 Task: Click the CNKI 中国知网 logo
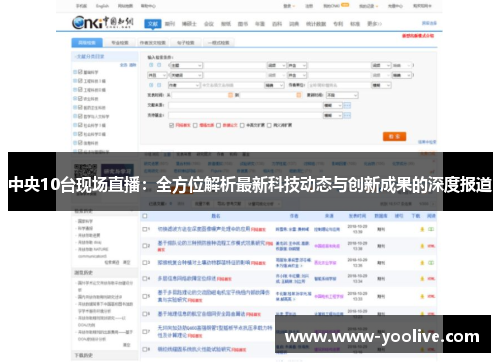coord(102,22)
